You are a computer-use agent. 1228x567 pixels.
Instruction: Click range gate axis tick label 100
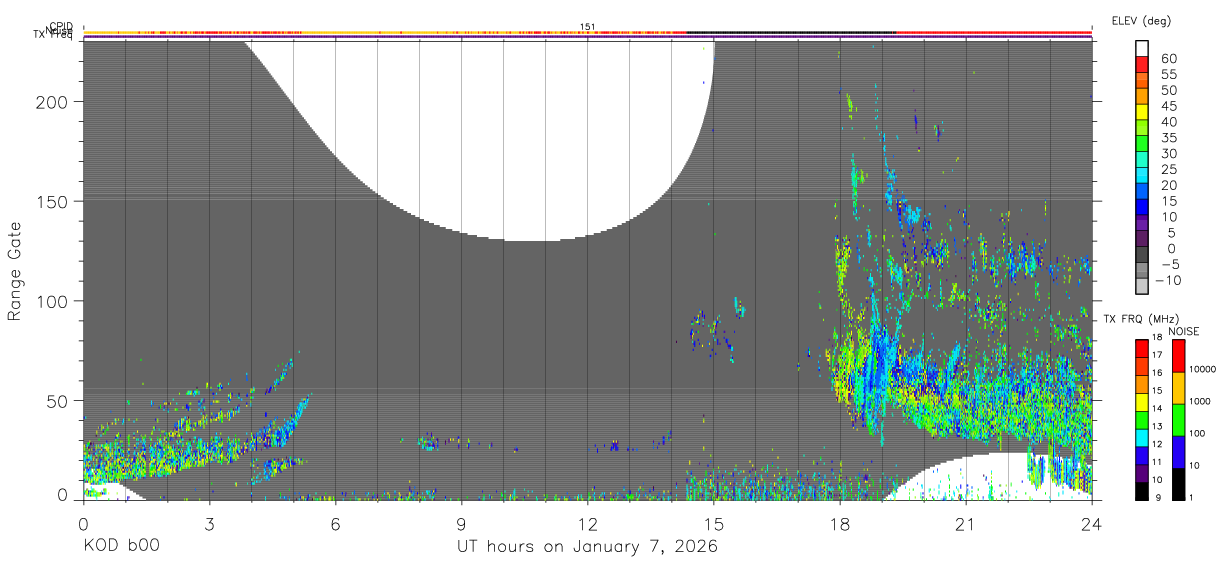[x=53, y=301]
